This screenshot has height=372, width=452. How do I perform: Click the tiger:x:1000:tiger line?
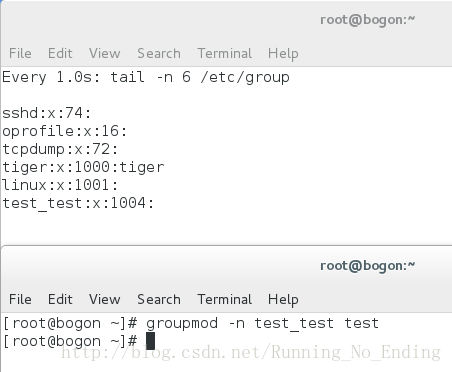83,167
